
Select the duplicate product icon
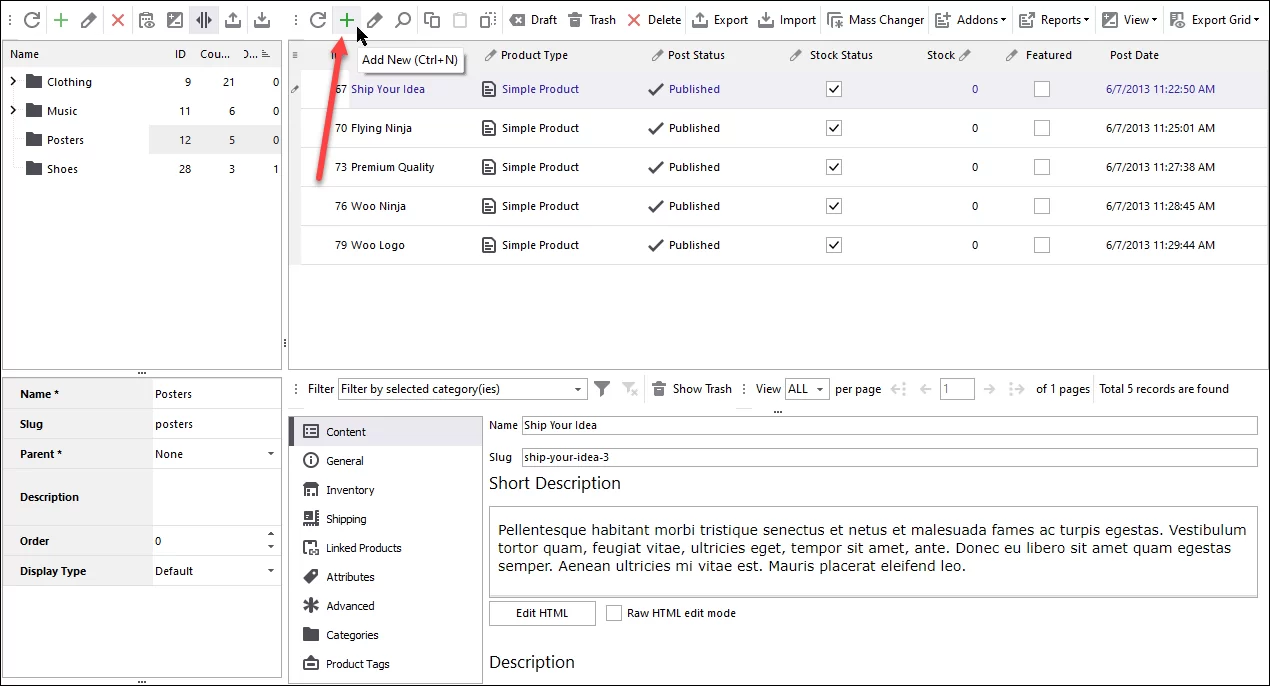pos(432,19)
